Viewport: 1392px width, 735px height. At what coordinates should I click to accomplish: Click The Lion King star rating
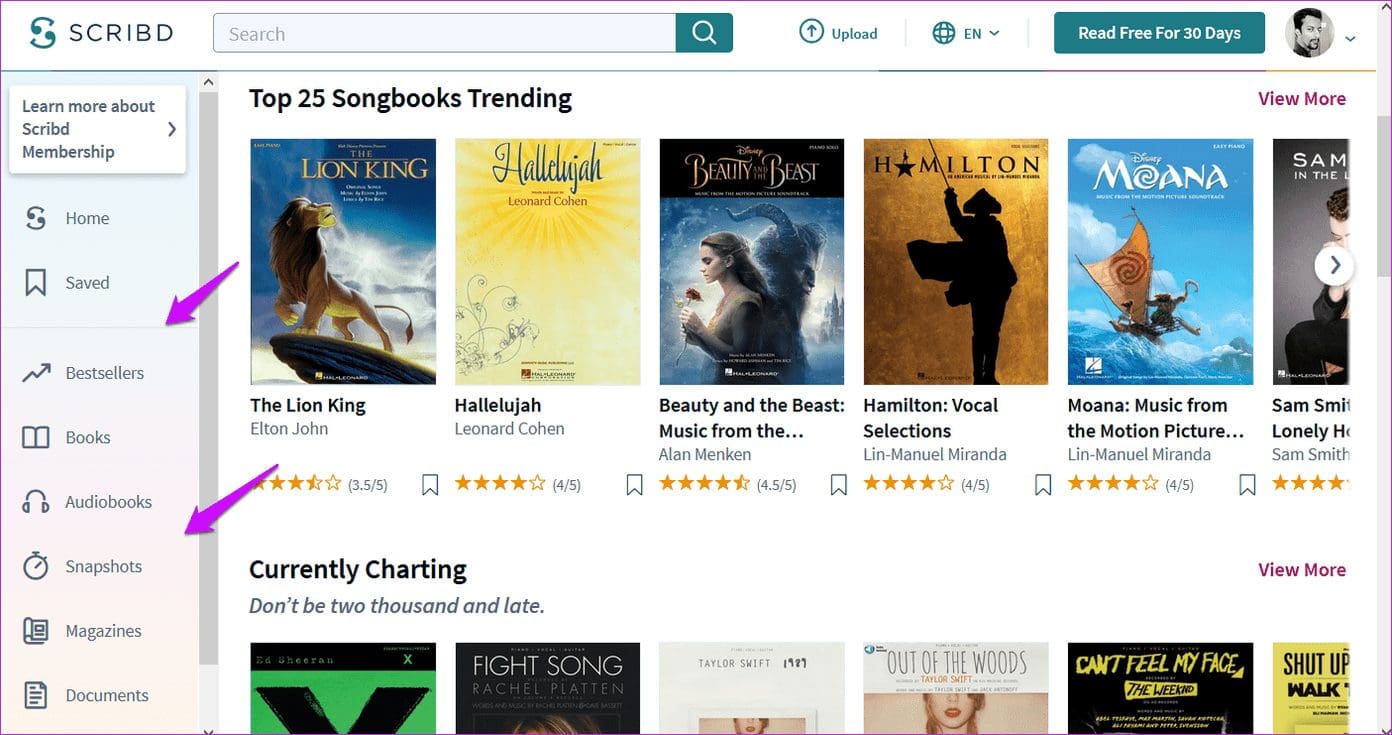click(296, 484)
